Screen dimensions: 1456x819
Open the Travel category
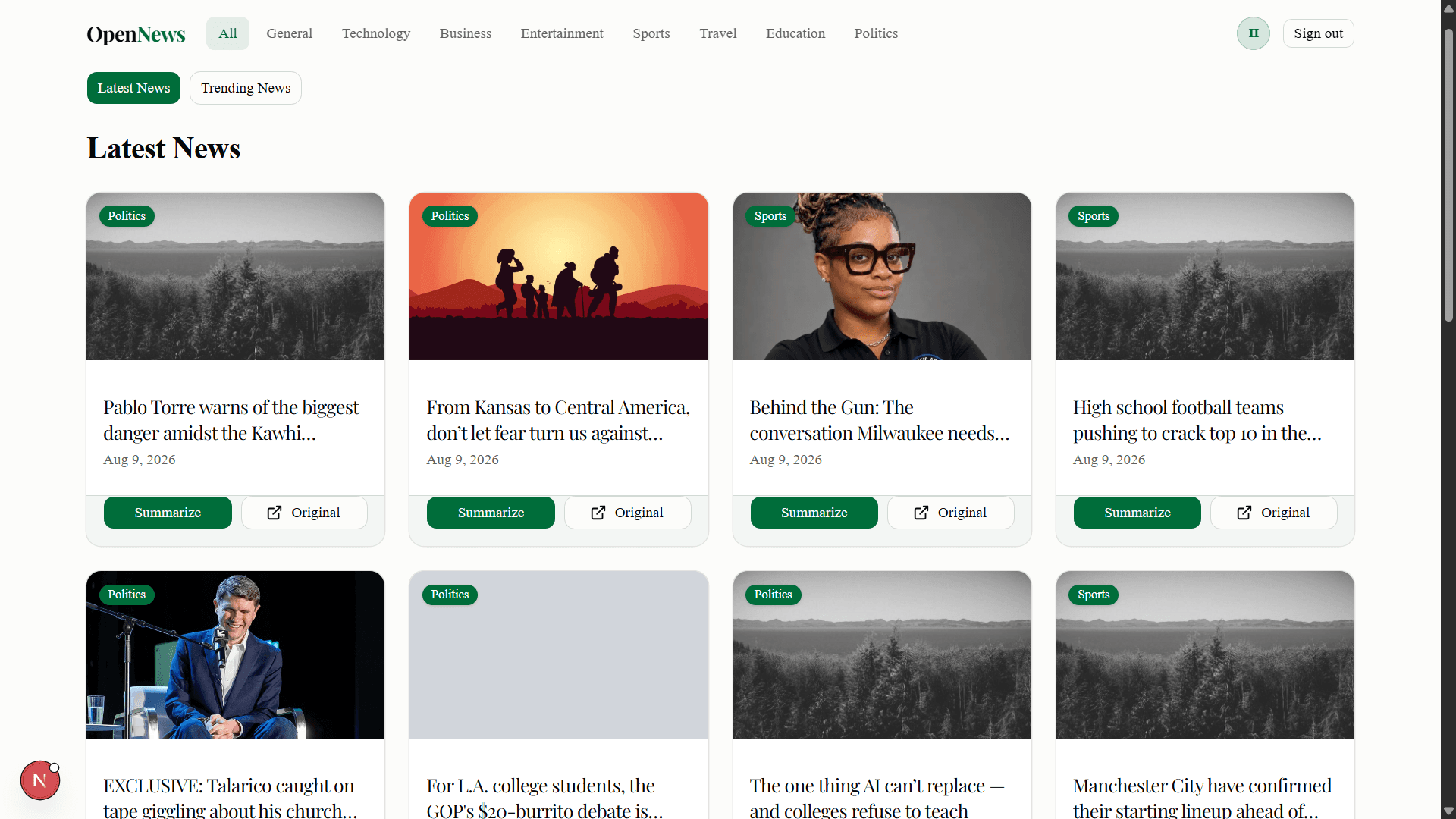coord(718,33)
